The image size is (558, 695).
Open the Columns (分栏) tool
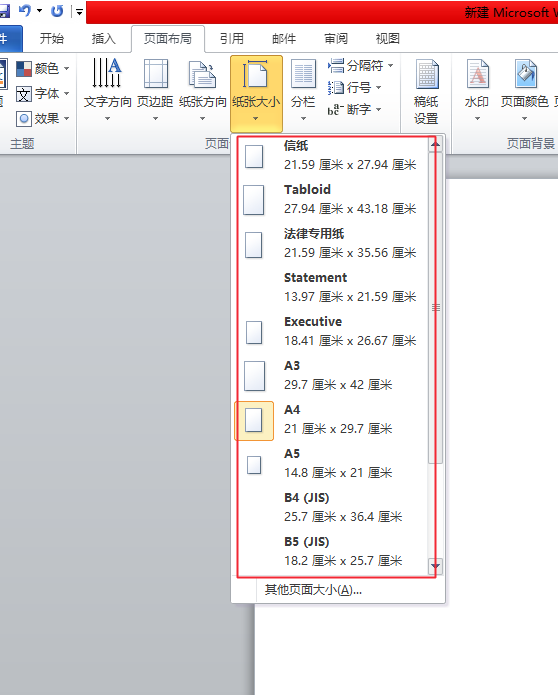tap(303, 91)
